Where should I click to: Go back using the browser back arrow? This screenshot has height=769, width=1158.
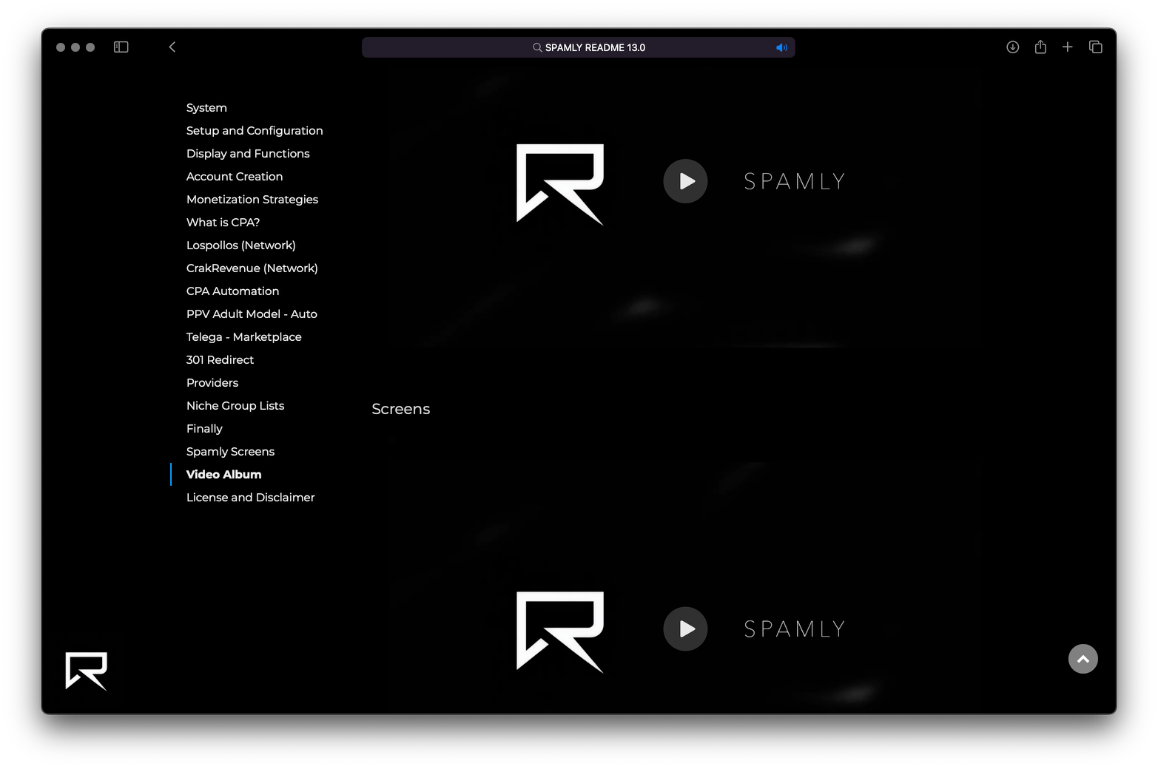[172, 47]
